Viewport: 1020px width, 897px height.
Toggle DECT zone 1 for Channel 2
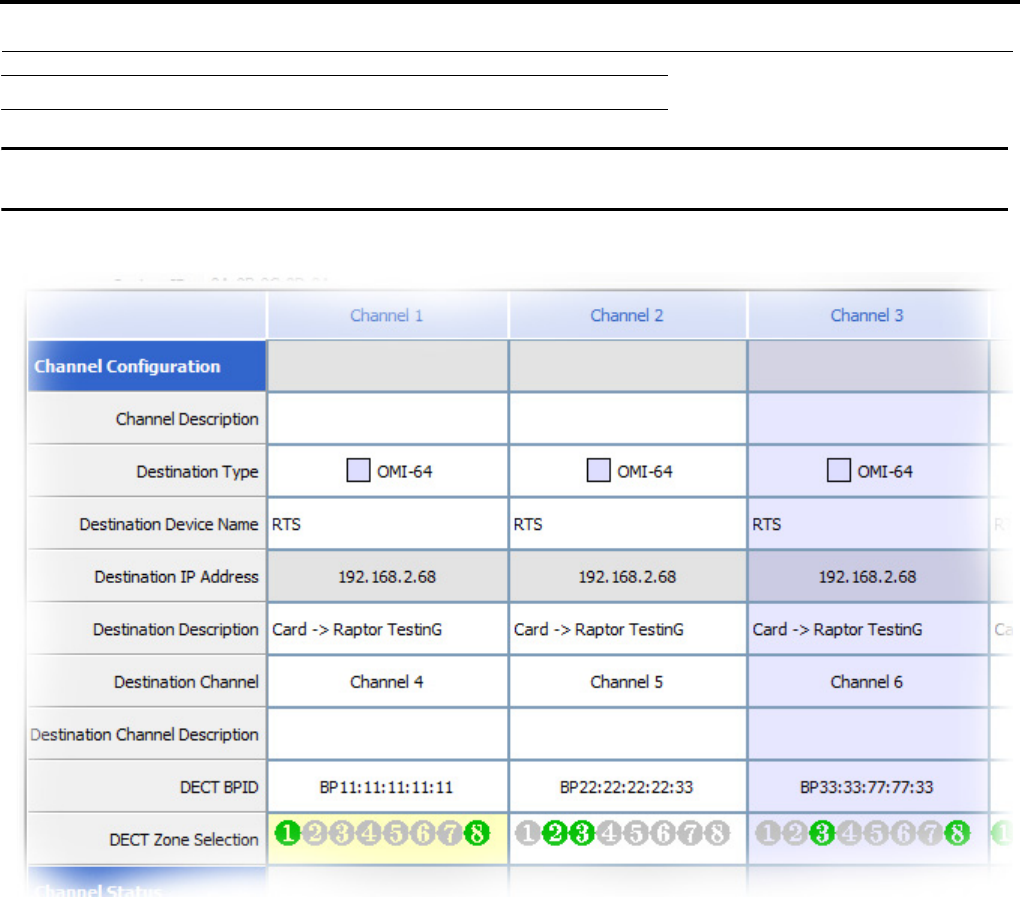(x=528, y=833)
